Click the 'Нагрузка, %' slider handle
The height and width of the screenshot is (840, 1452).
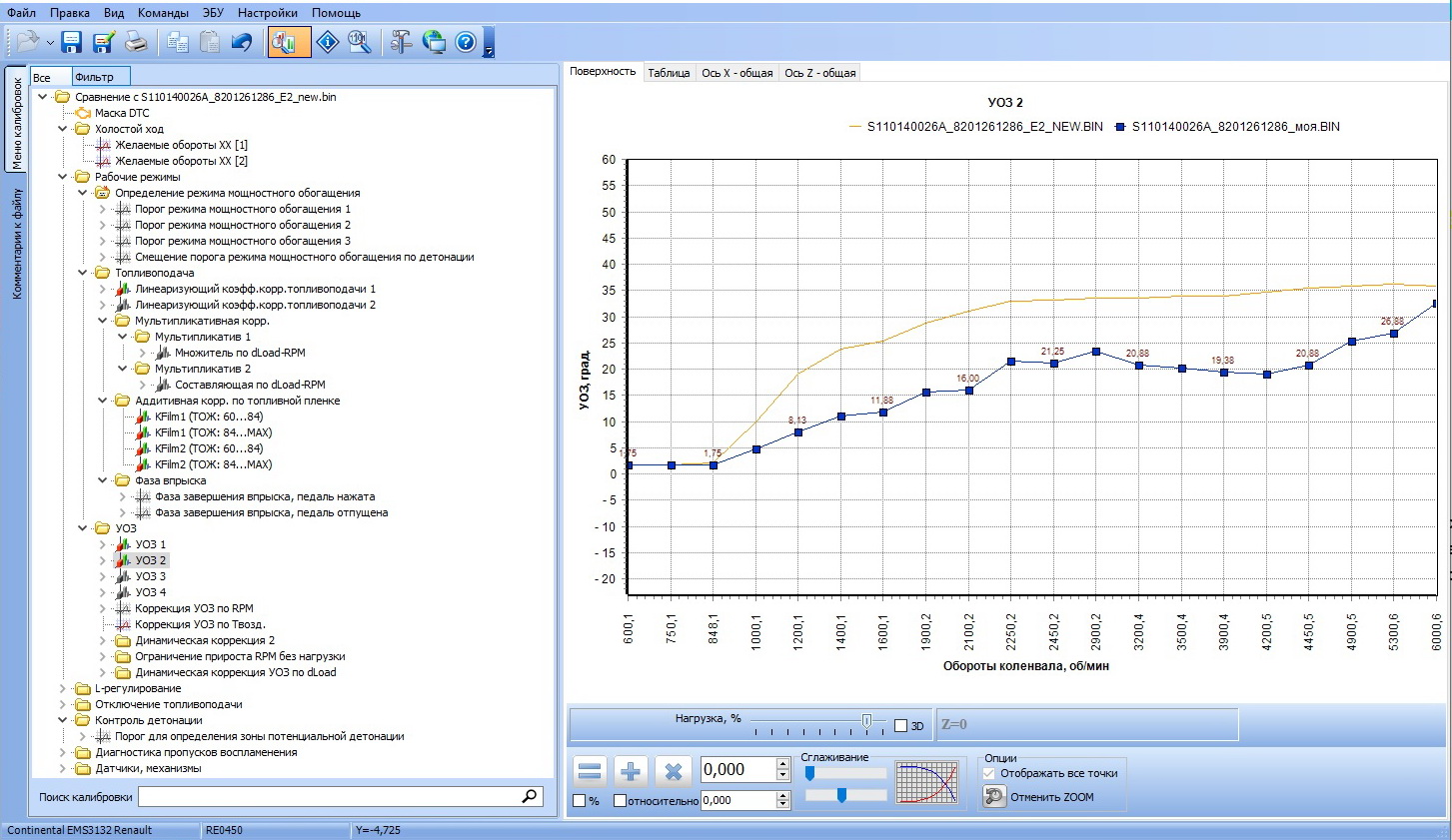click(x=866, y=720)
